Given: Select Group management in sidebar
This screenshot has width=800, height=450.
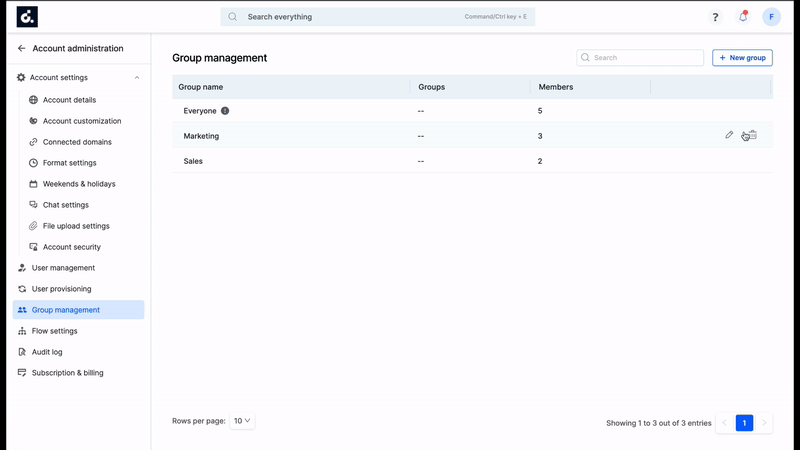Looking at the screenshot, I should 79,310.
